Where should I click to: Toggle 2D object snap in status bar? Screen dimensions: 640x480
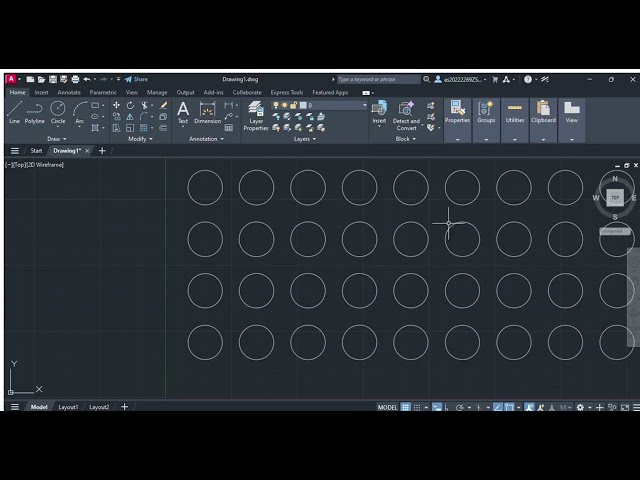click(x=509, y=407)
